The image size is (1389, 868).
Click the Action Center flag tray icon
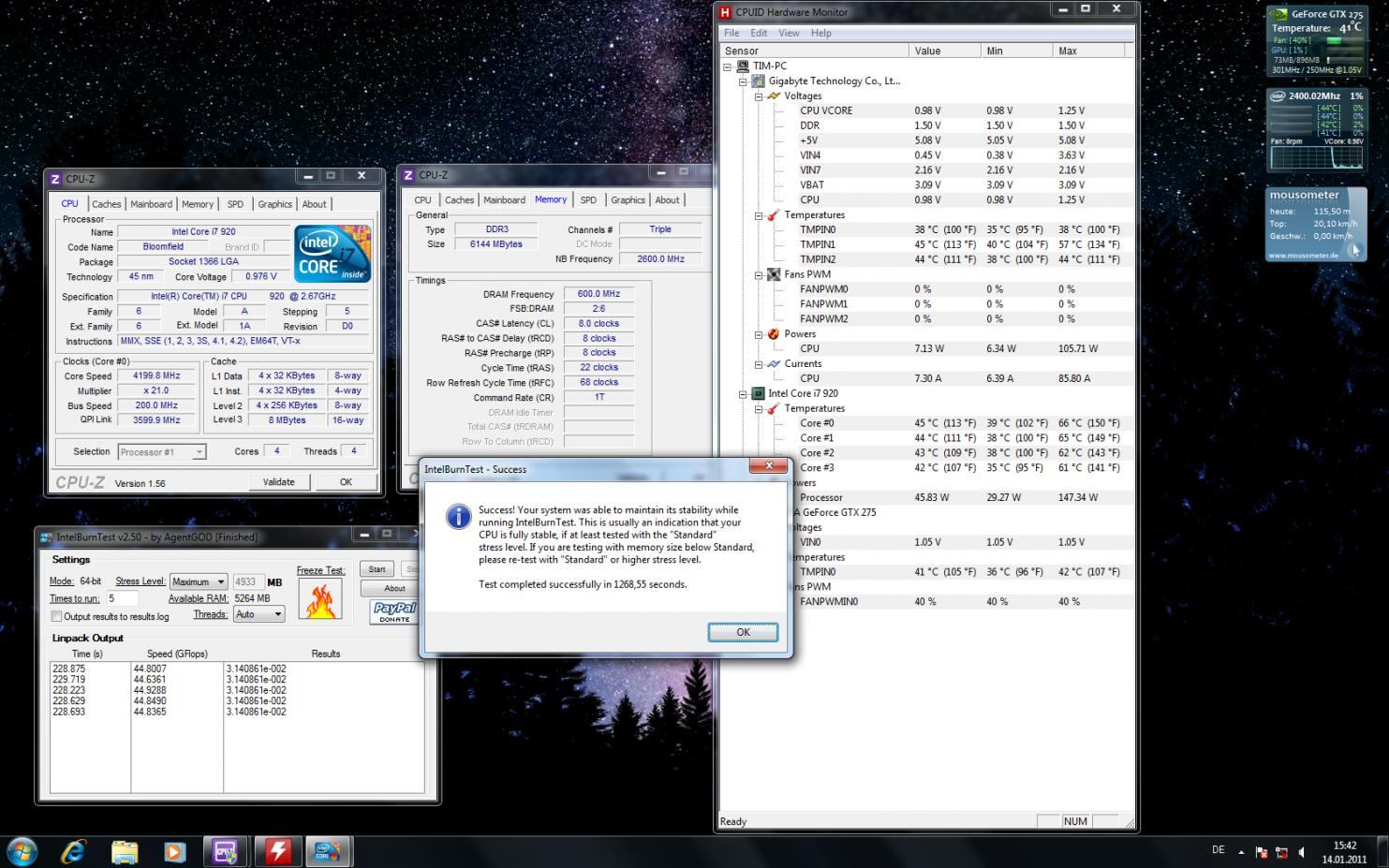[1261, 852]
